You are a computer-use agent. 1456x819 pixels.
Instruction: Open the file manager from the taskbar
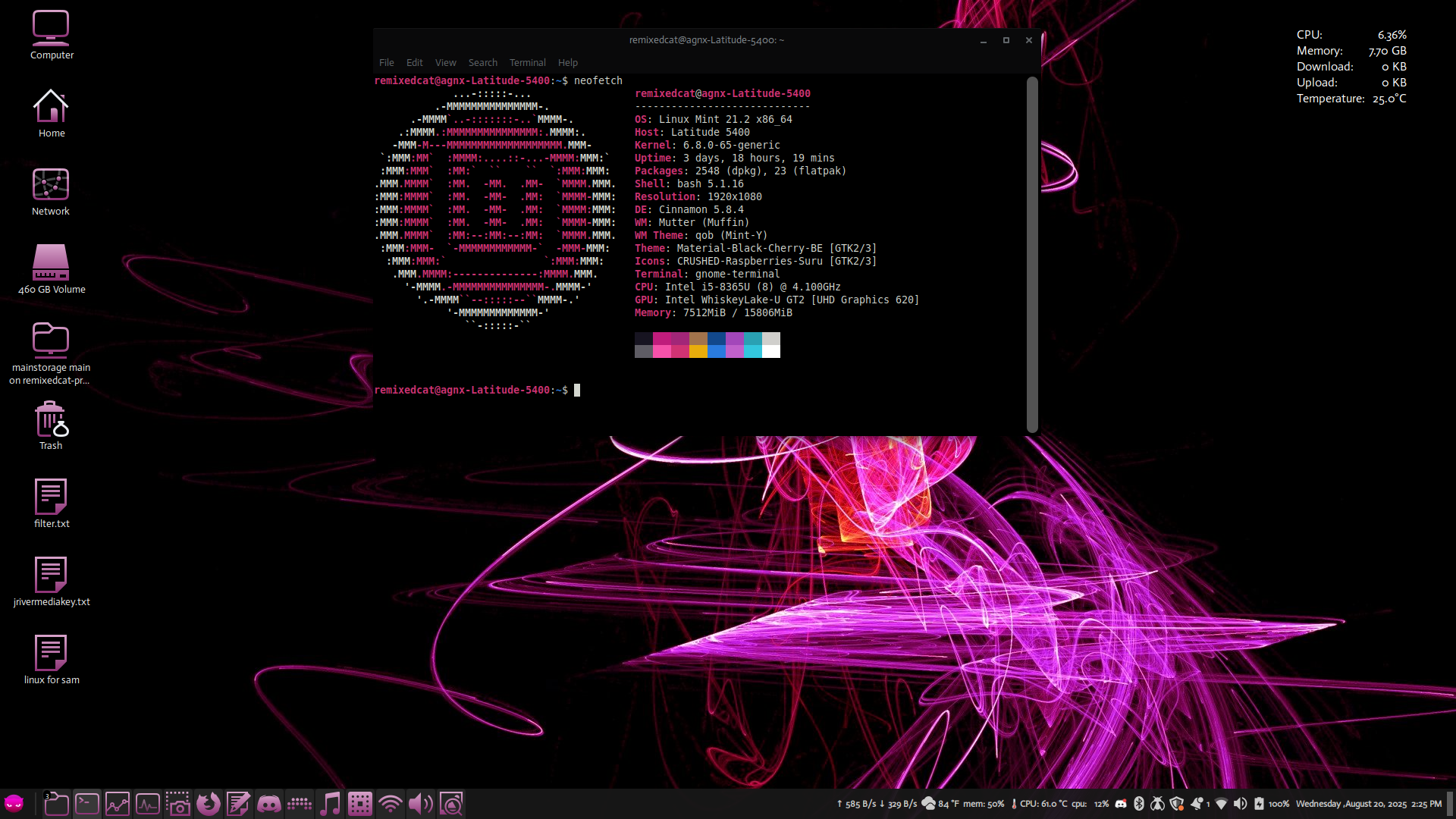pyautogui.click(x=58, y=803)
